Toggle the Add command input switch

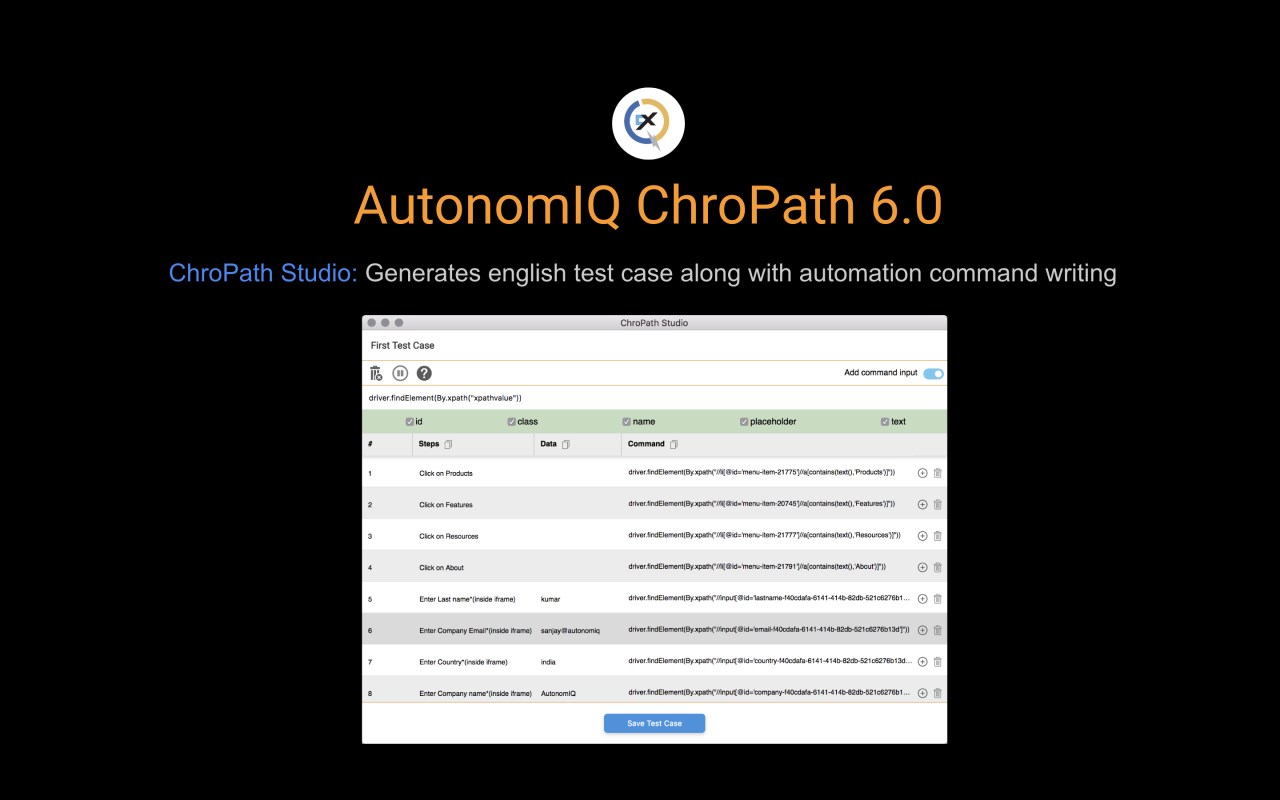click(x=933, y=373)
